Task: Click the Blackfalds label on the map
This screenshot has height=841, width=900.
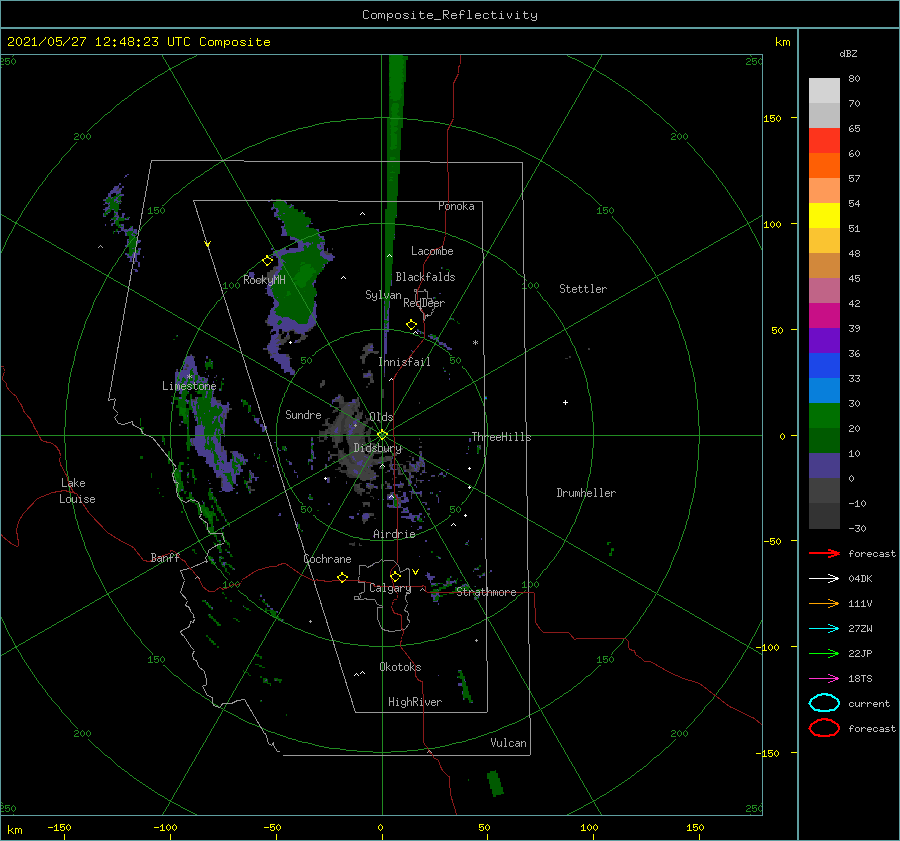Action: 425,277
